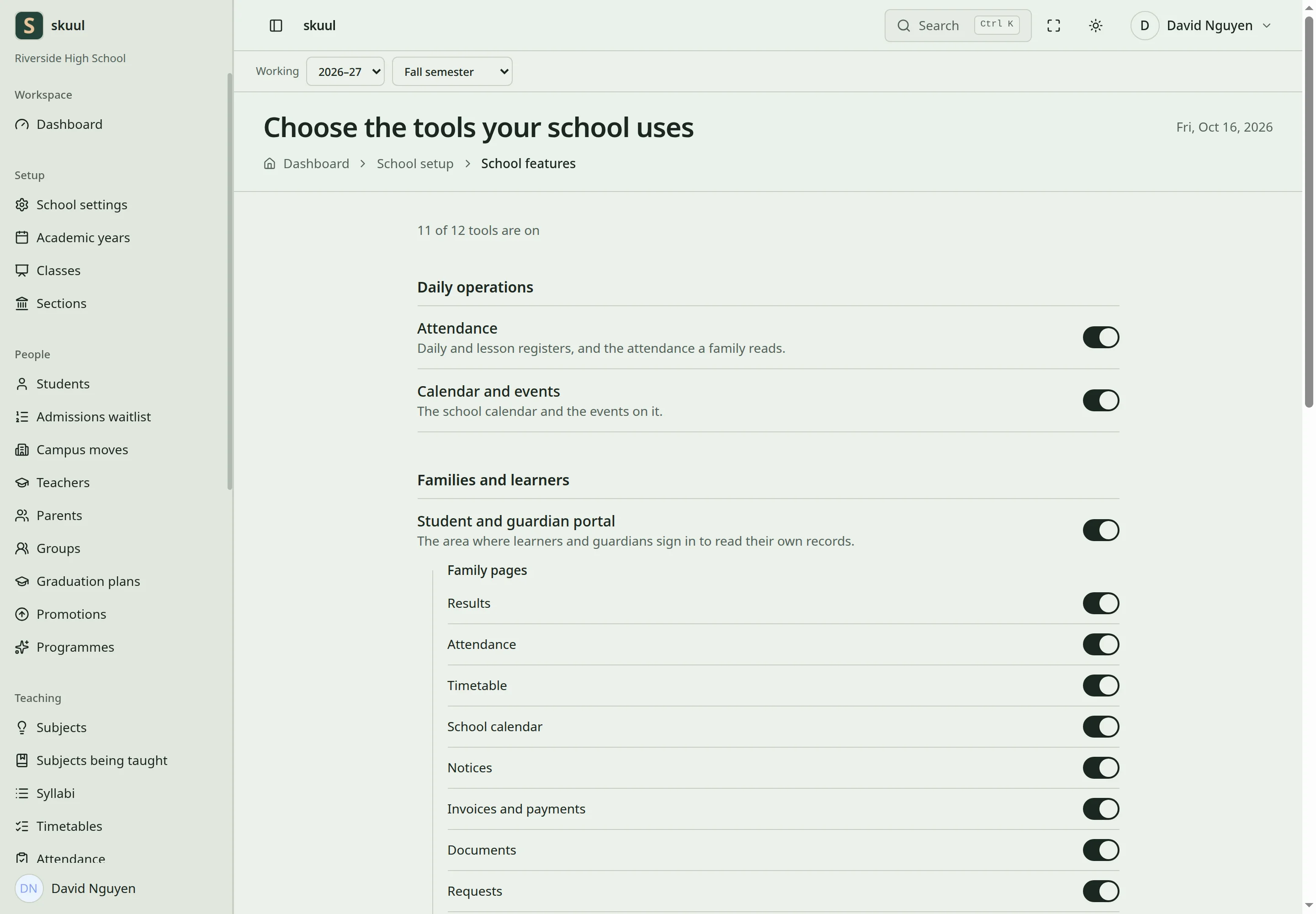Open Subjects being taught page
The height and width of the screenshot is (914, 1316).
point(102,760)
